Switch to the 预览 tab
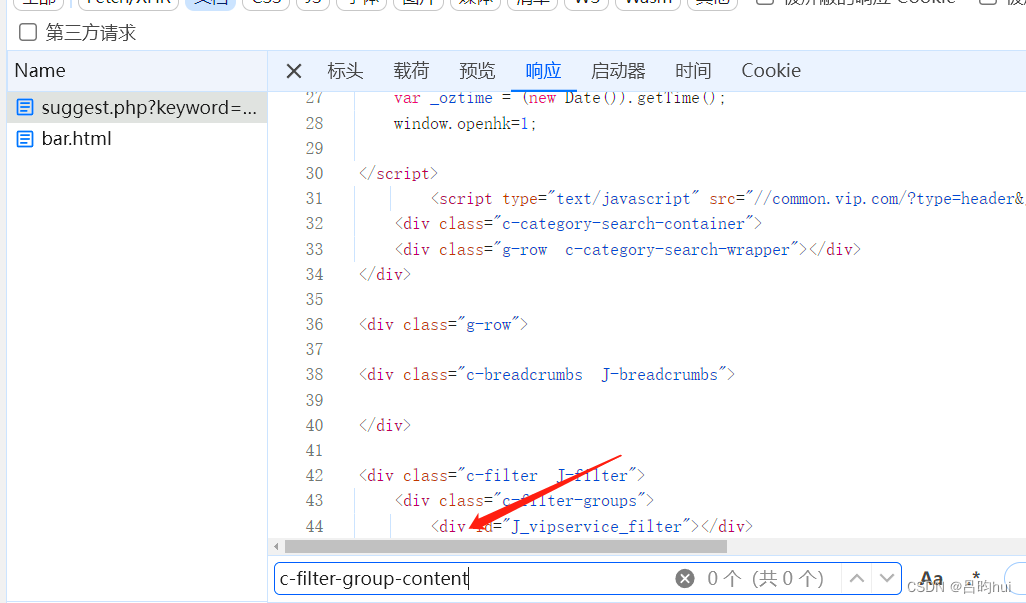 [x=477, y=71]
